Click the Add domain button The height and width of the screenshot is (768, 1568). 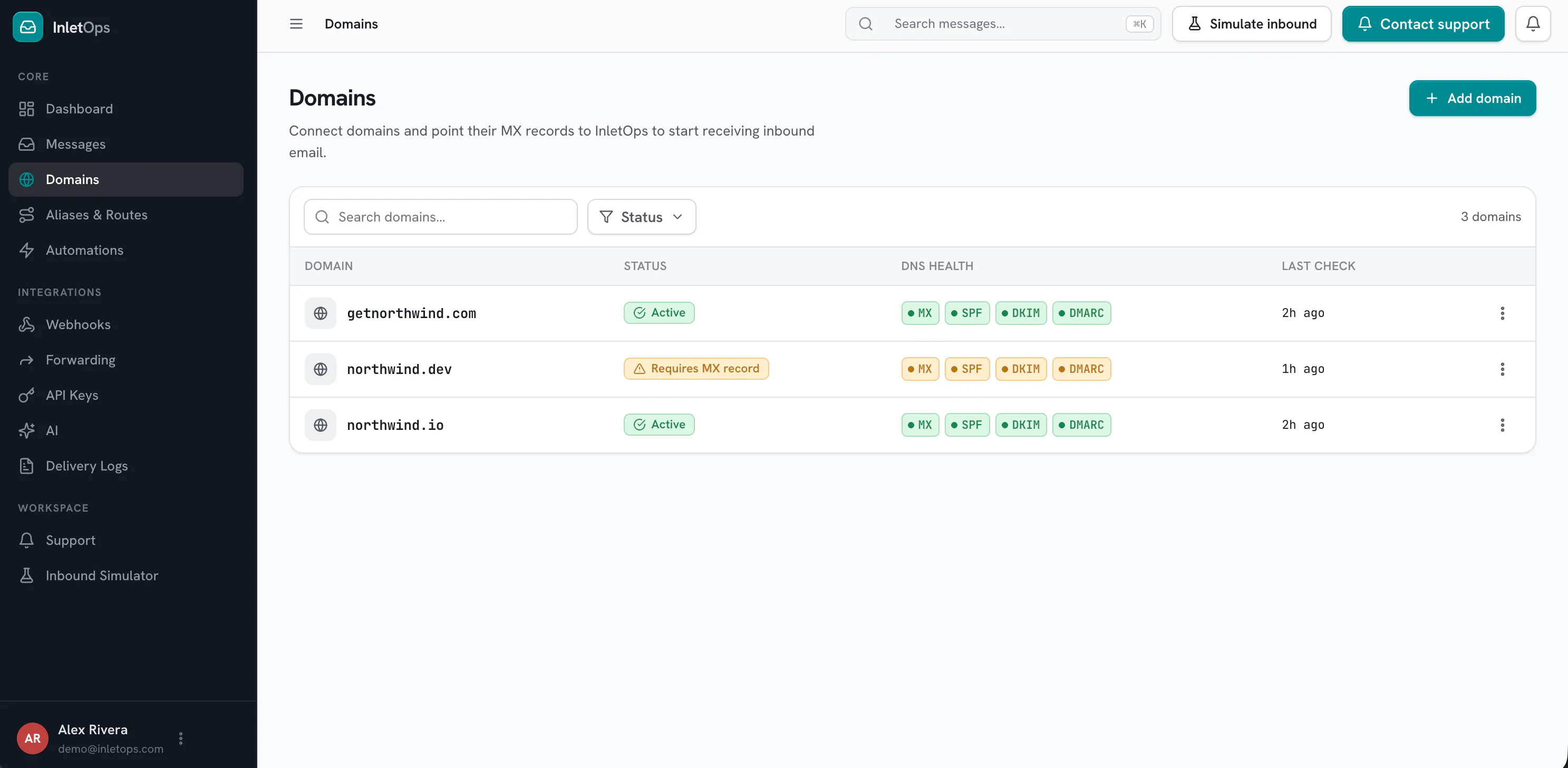1473,98
